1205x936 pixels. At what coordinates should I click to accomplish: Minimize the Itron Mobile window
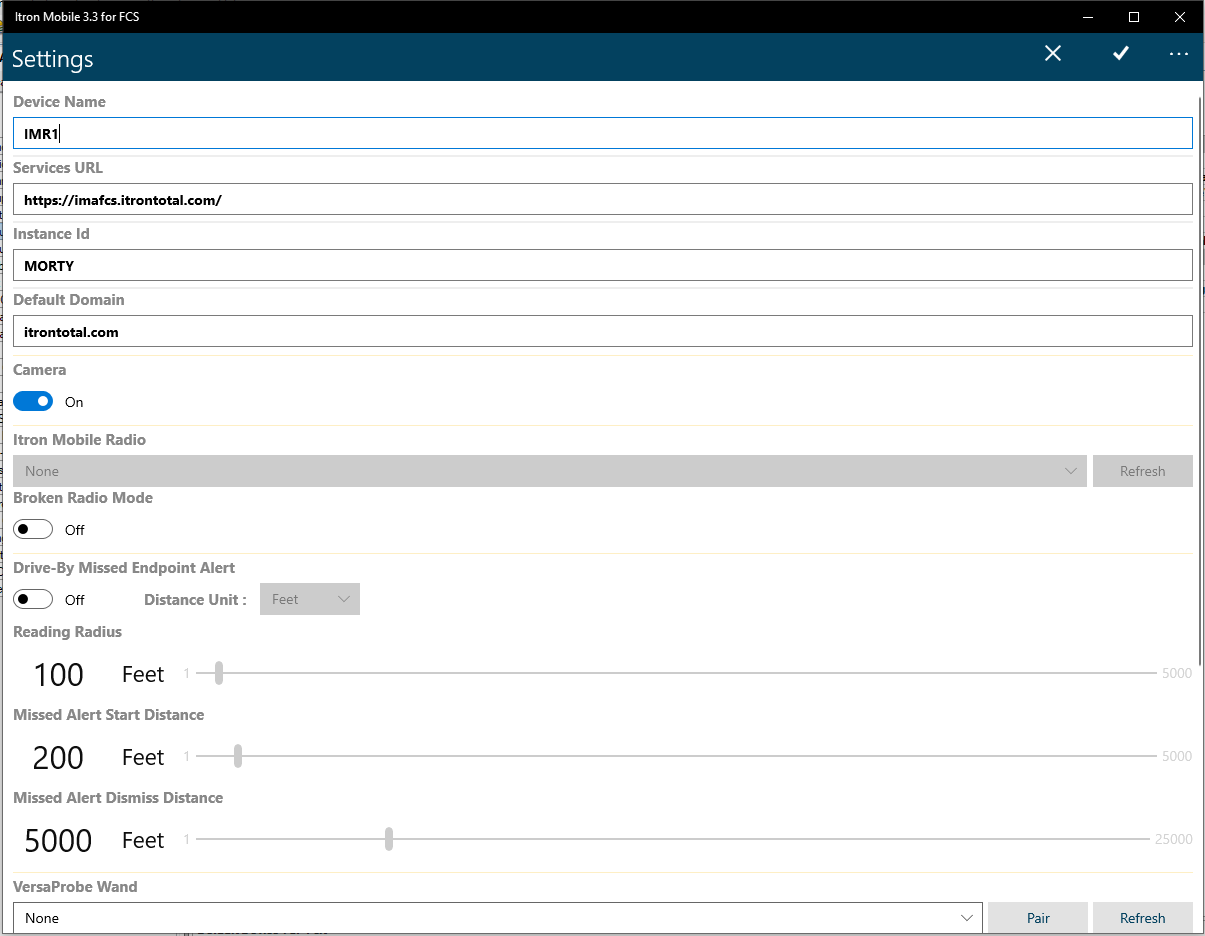click(x=1088, y=17)
